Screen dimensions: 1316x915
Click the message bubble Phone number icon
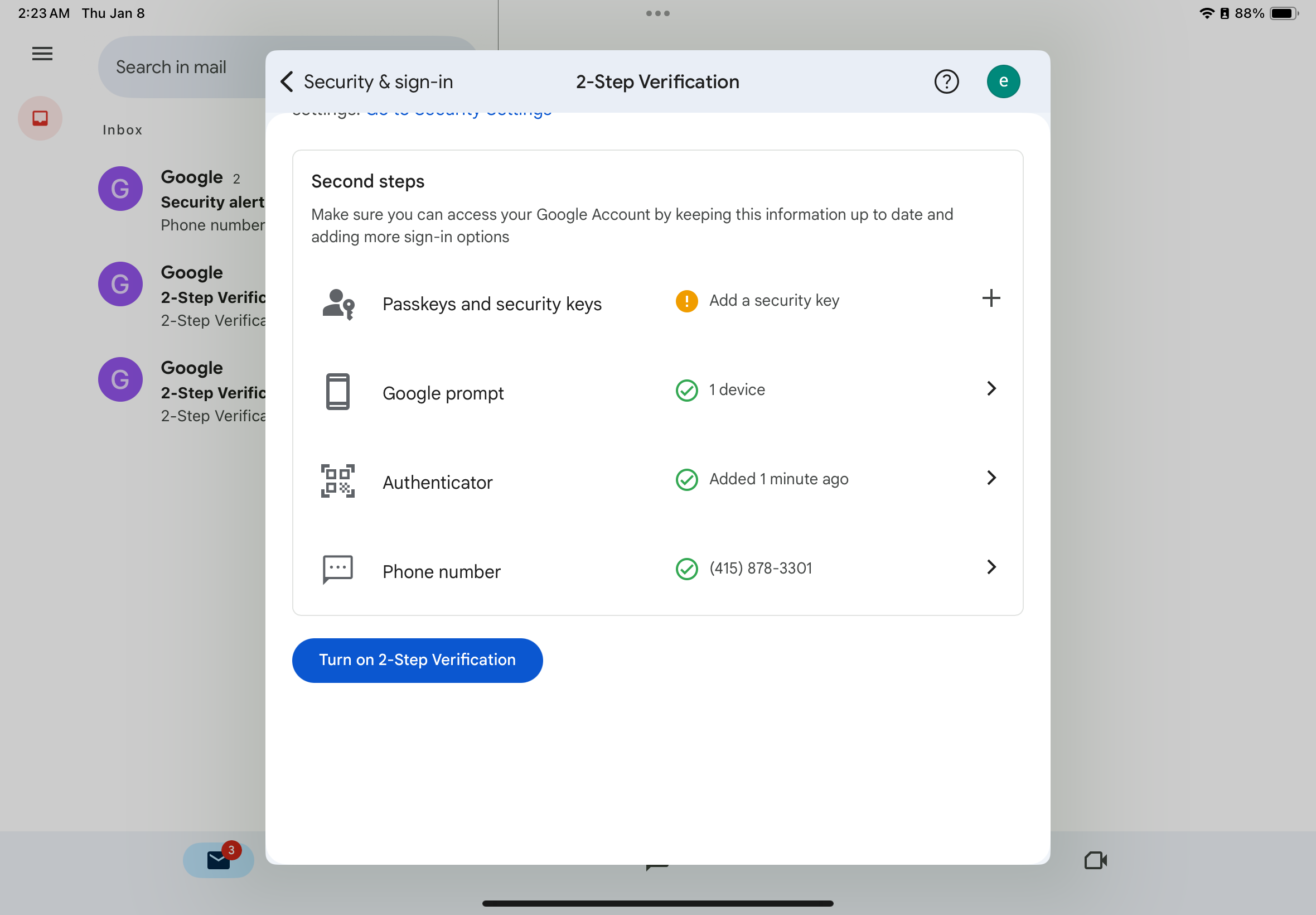[338, 570]
